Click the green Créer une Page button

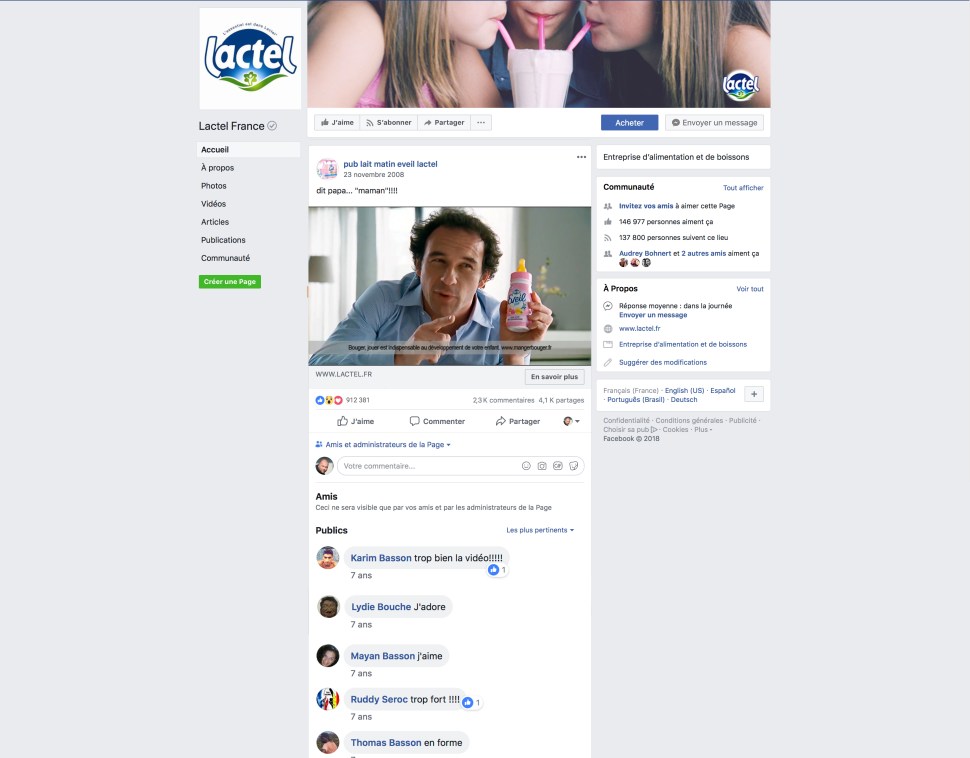tap(230, 282)
